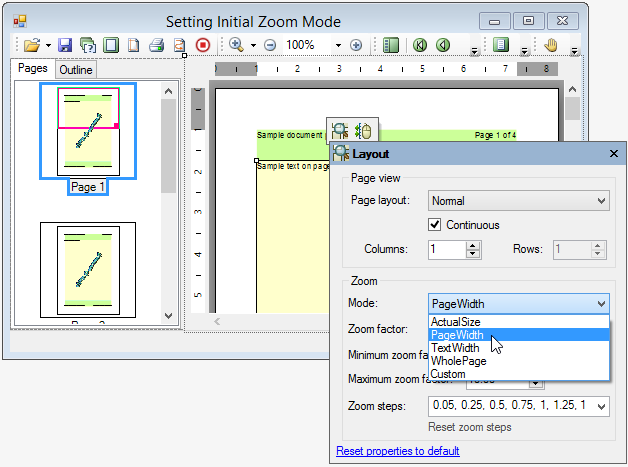Switch to the Outline tab
This screenshot has height=467, width=628.
tap(76, 70)
